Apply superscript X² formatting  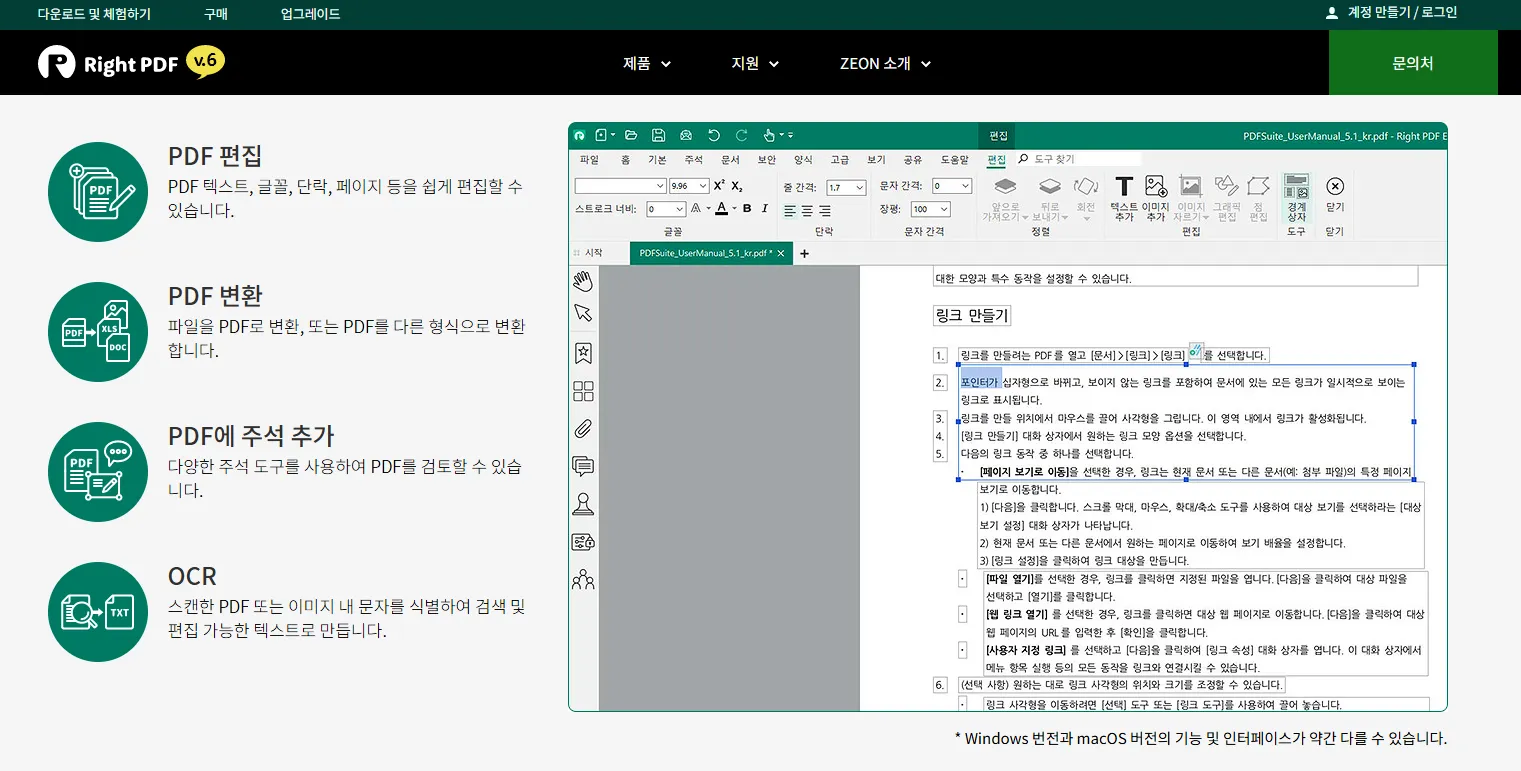coord(719,186)
